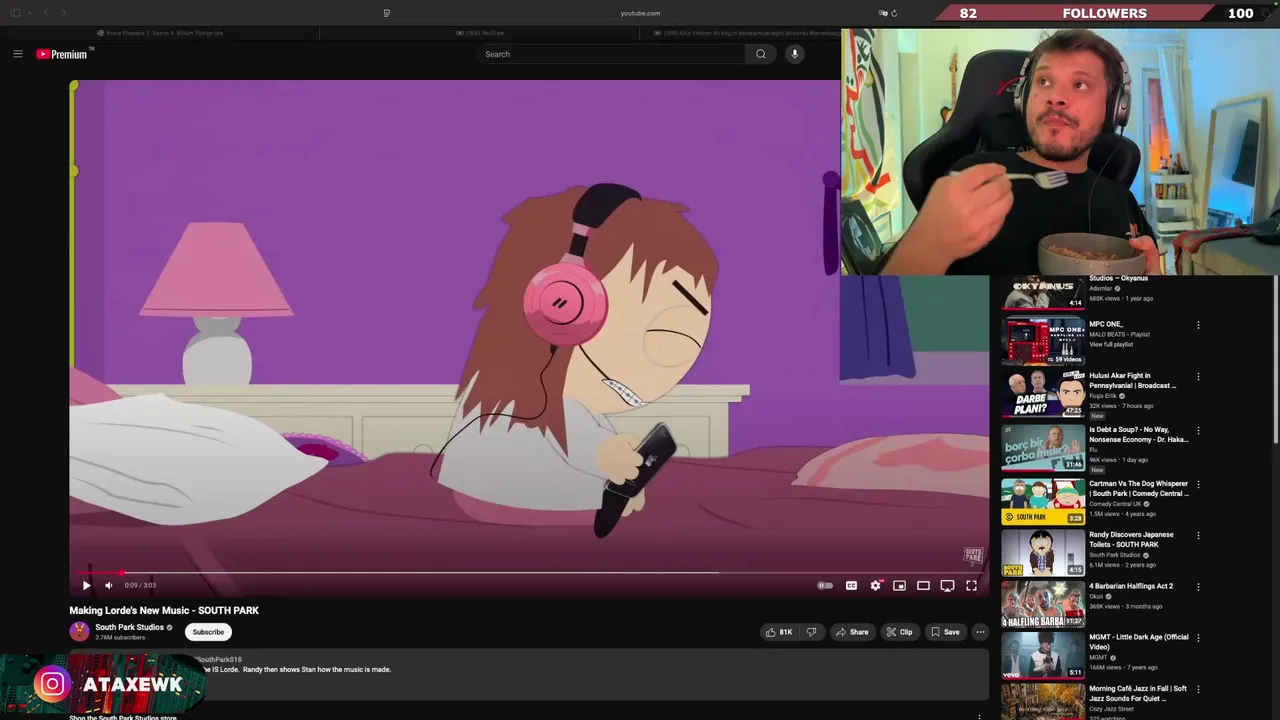1280x720 pixels.
Task: Switch to miniplayer mode
Action: coord(899,585)
